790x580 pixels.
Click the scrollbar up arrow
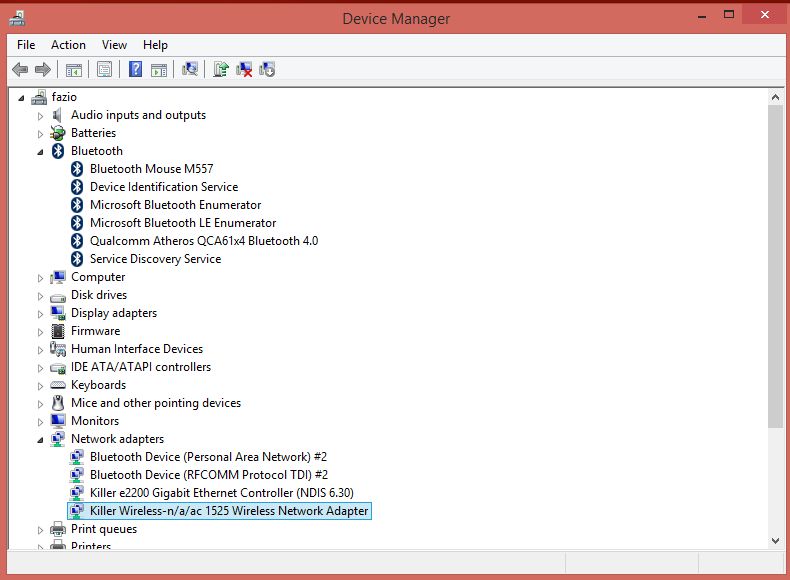coord(775,97)
